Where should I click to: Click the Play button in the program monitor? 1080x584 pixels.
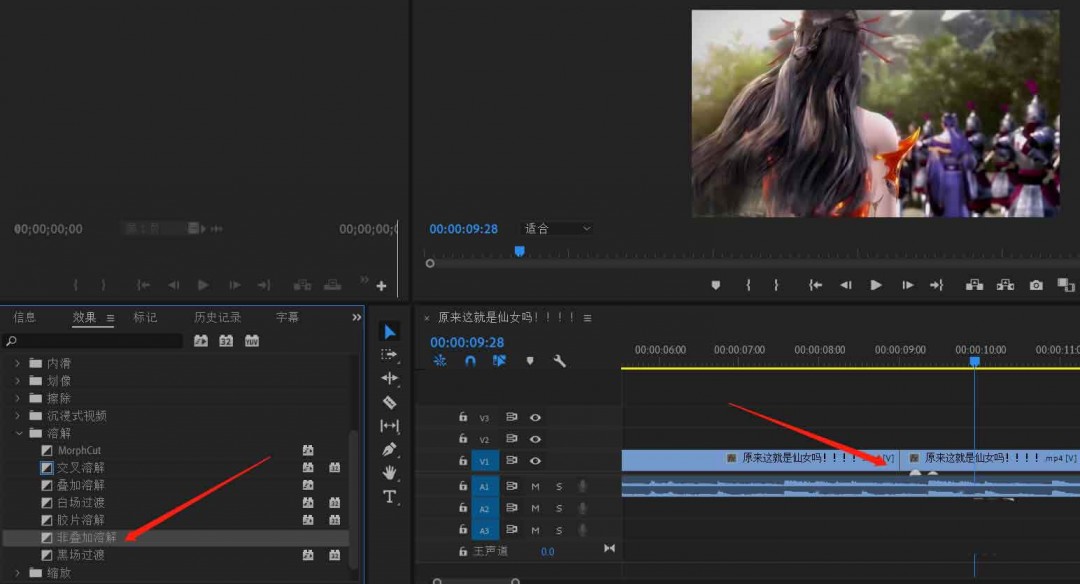tap(875, 285)
